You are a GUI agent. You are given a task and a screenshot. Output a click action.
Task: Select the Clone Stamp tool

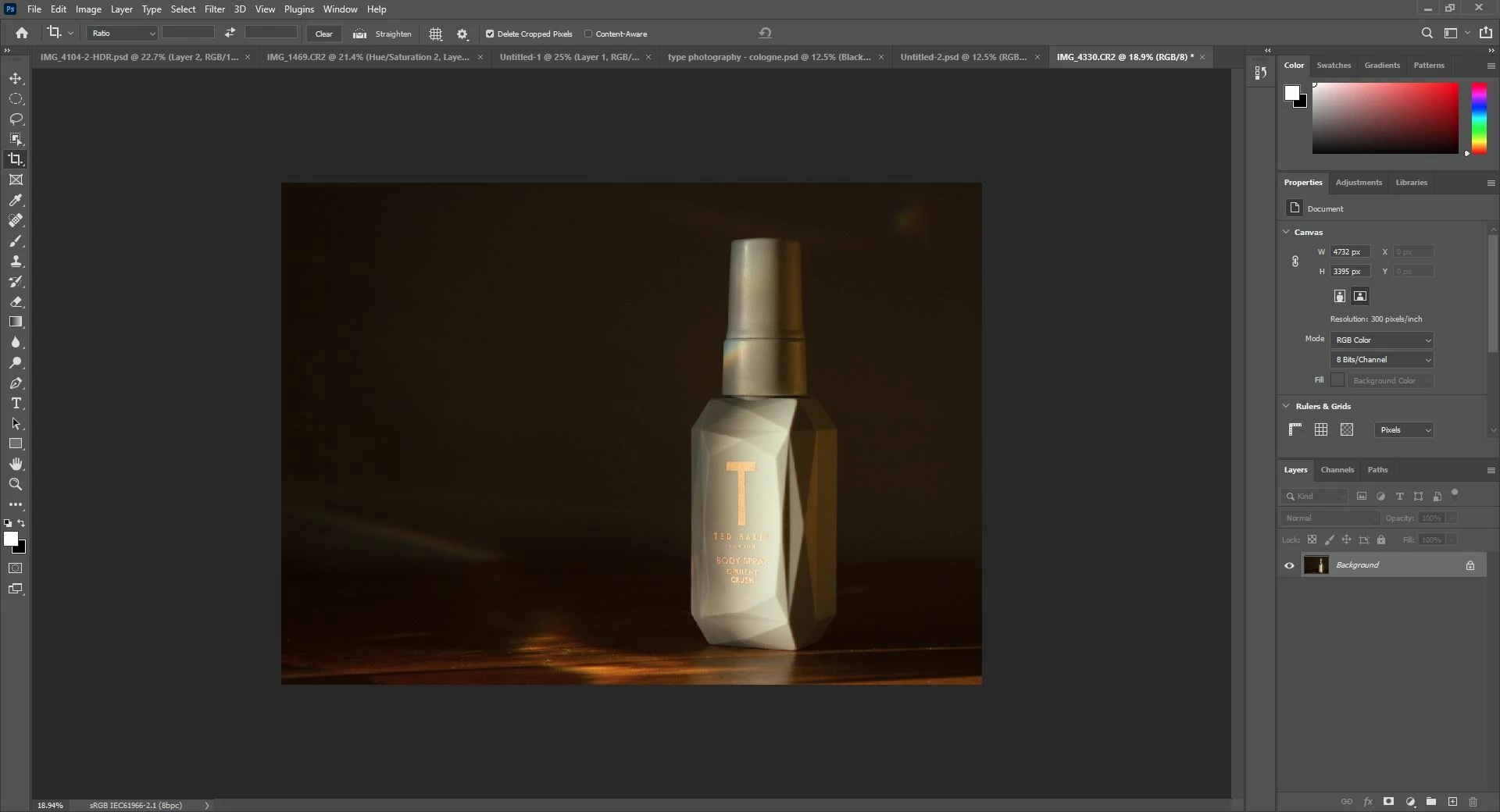tap(16, 262)
